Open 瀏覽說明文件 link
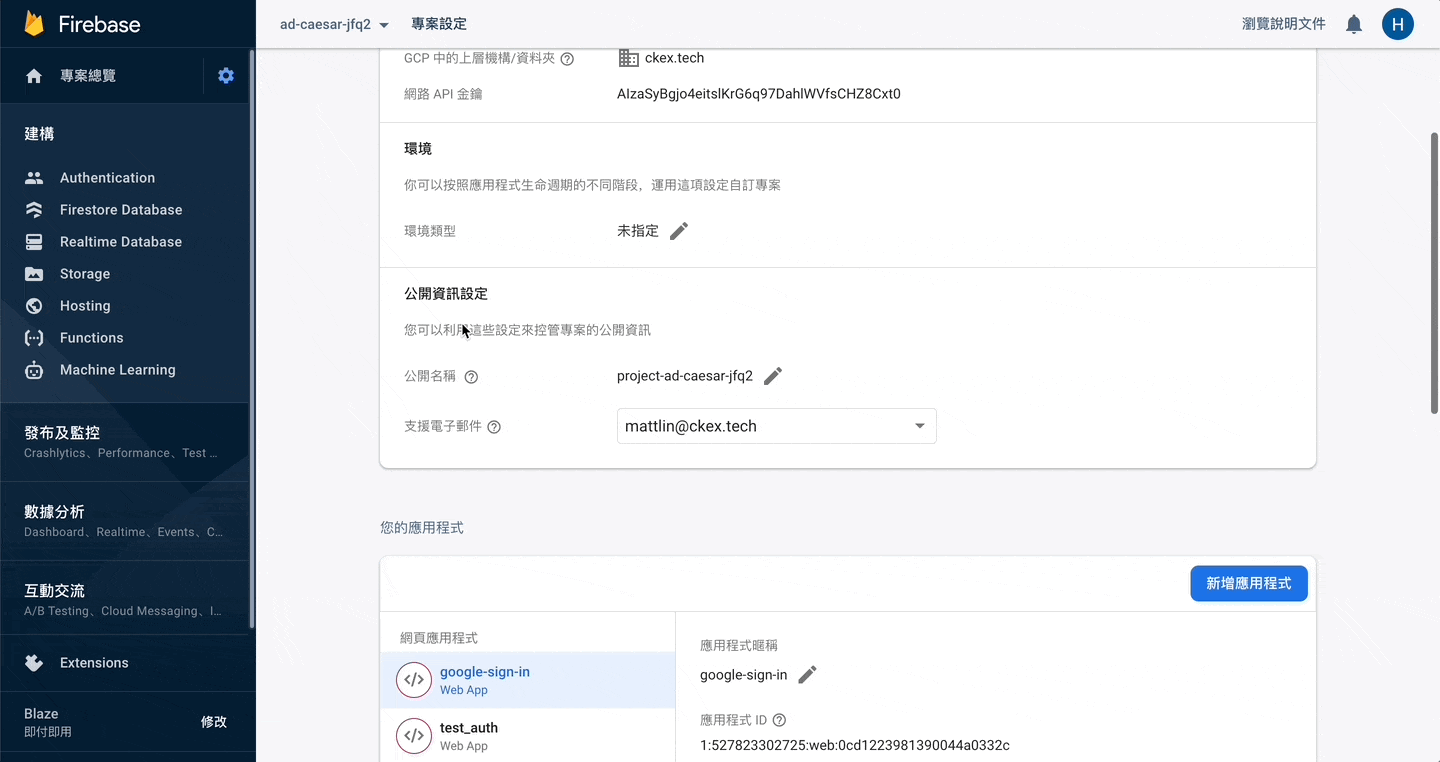1440x762 pixels. pos(1284,24)
